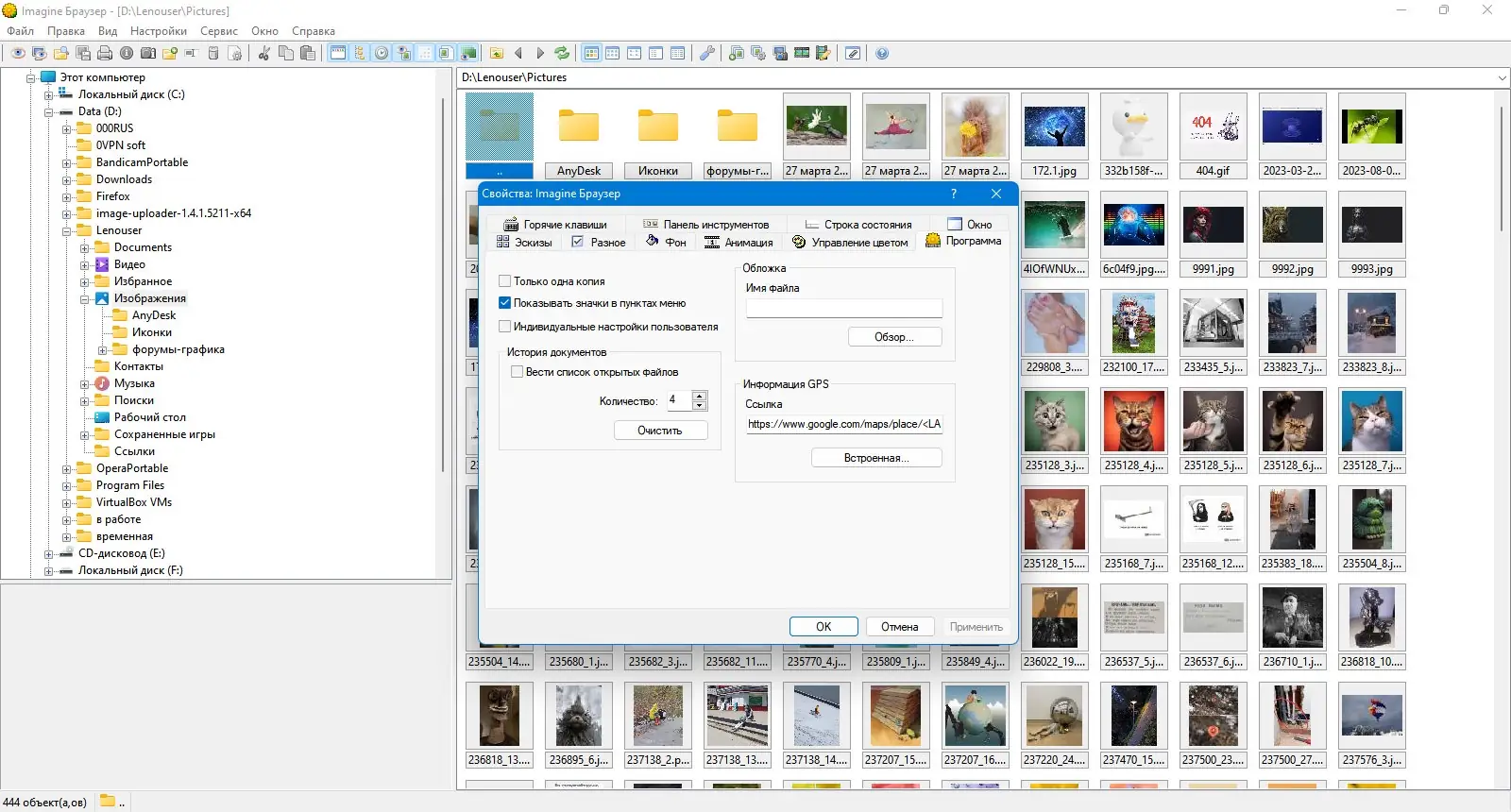Click the Print icon in the toolbar
The image size is (1511, 812).
[x=105, y=54]
